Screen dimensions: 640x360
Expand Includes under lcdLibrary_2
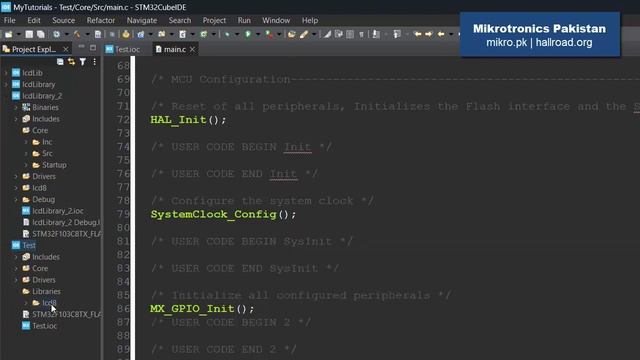tap(16, 119)
